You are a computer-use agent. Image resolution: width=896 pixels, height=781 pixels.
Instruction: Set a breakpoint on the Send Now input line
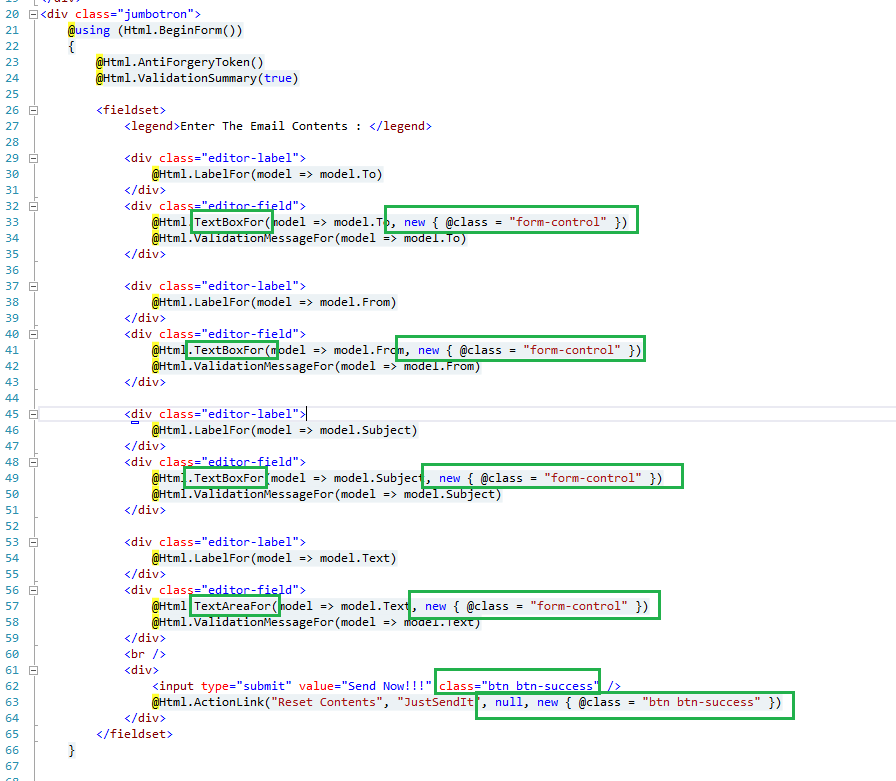pos(8,686)
